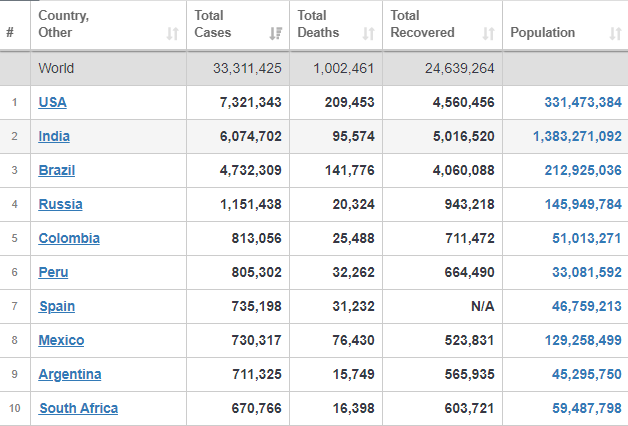This screenshot has height=426, width=628.
Task: Select Russia total cases 1,151,438
Action: tap(250, 204)
